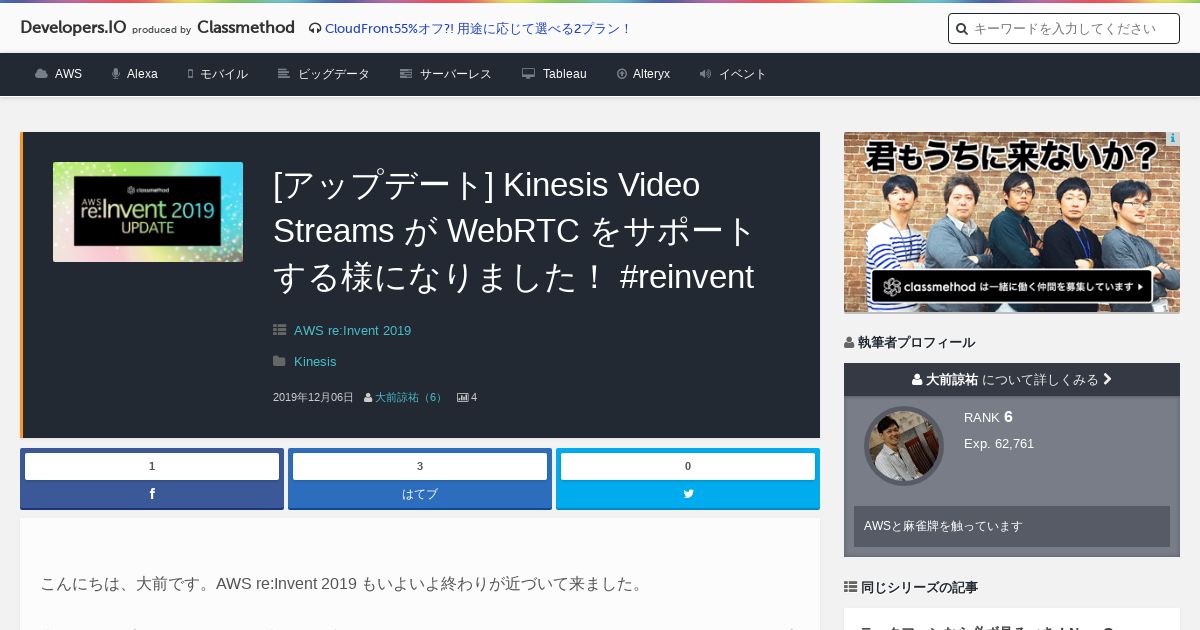Click the list icon beside AWS re:Invent 2019
Screen dimensions: 1200x630
tap(280, 330)
